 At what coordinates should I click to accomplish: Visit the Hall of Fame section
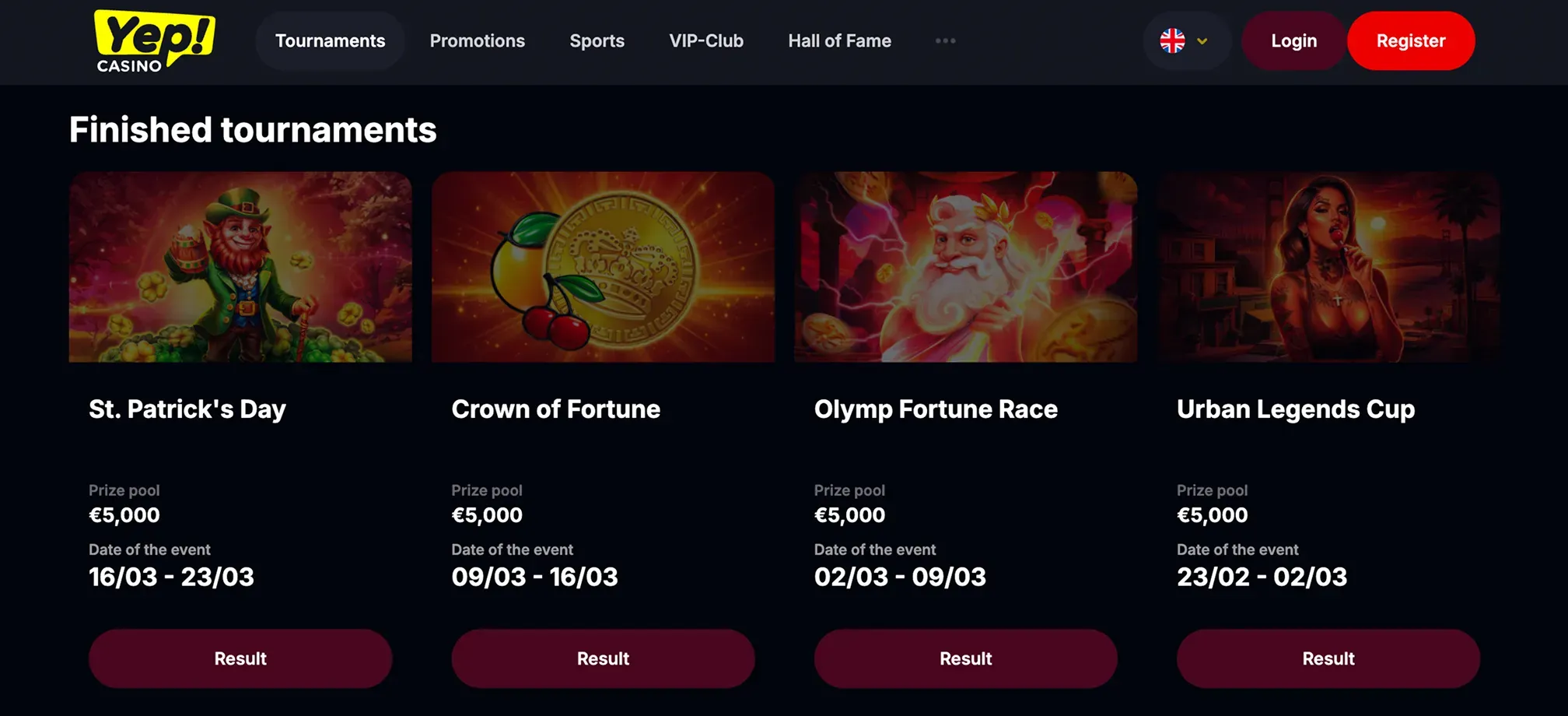(x=839, y=40)
